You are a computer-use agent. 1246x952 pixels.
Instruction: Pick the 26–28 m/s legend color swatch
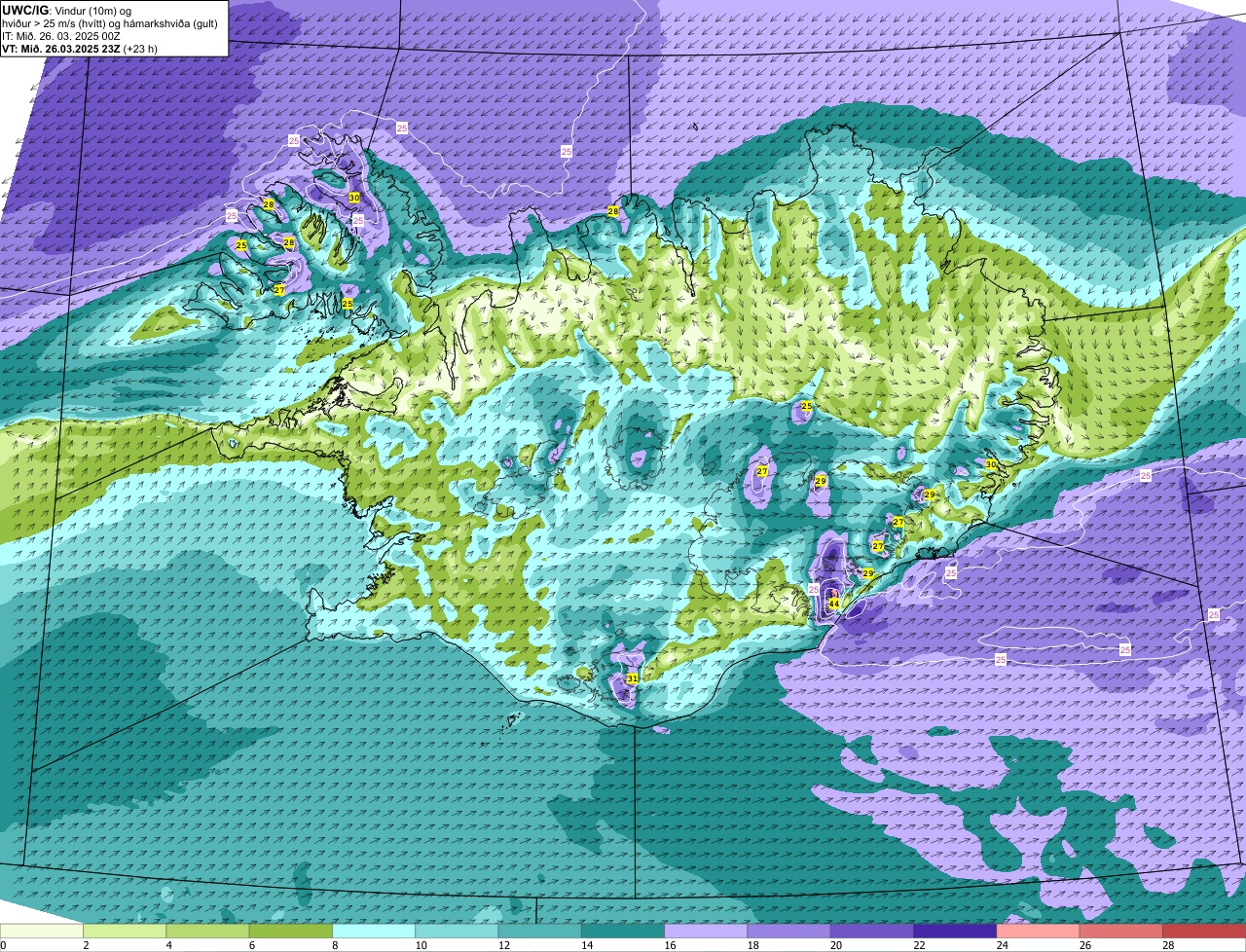point(1121,932)
